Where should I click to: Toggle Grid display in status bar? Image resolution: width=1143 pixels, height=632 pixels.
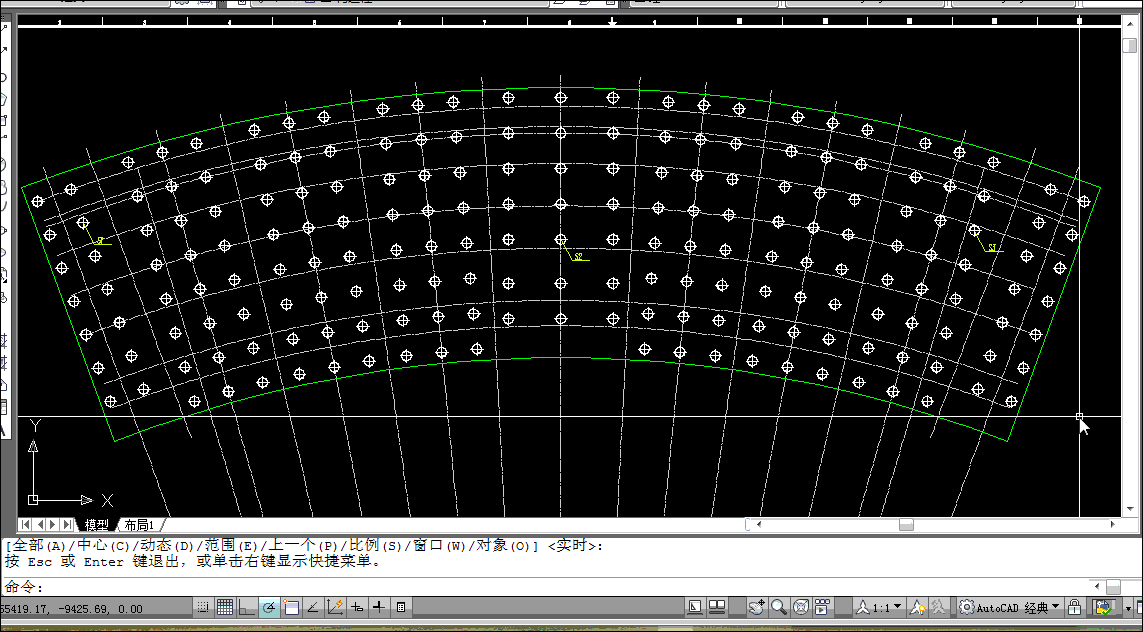(225, 607)
